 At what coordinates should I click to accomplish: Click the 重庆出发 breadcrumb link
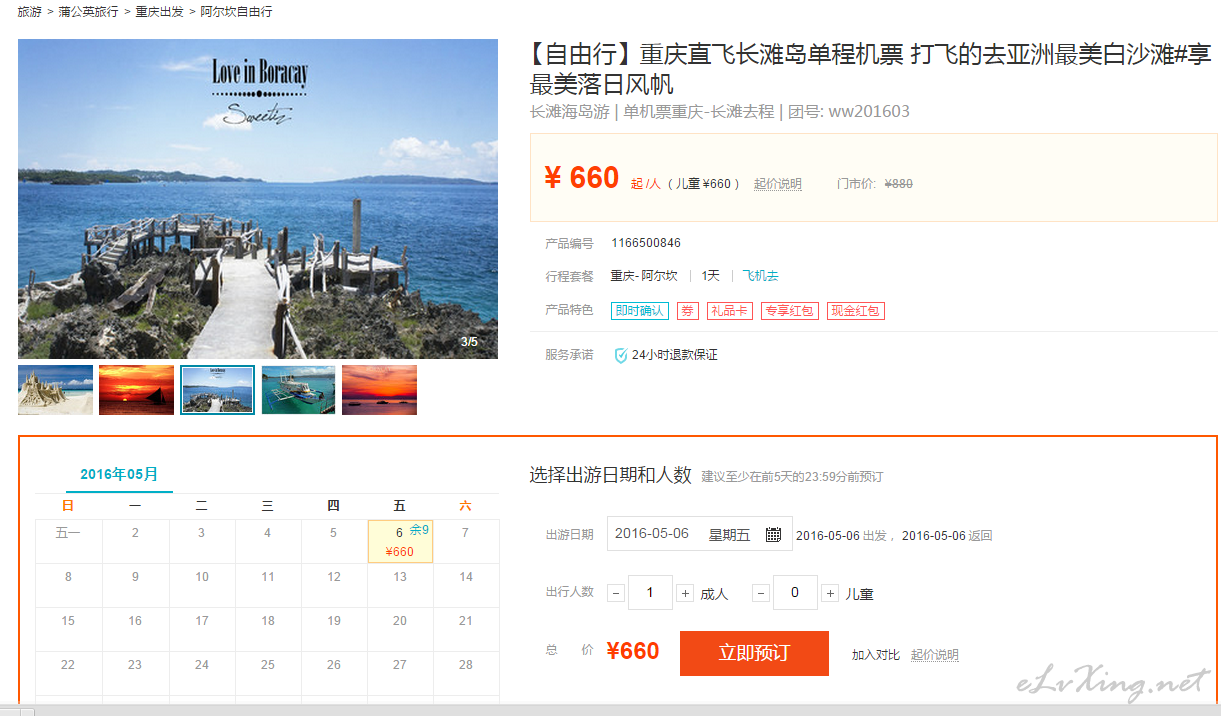(x=159, y=12)
